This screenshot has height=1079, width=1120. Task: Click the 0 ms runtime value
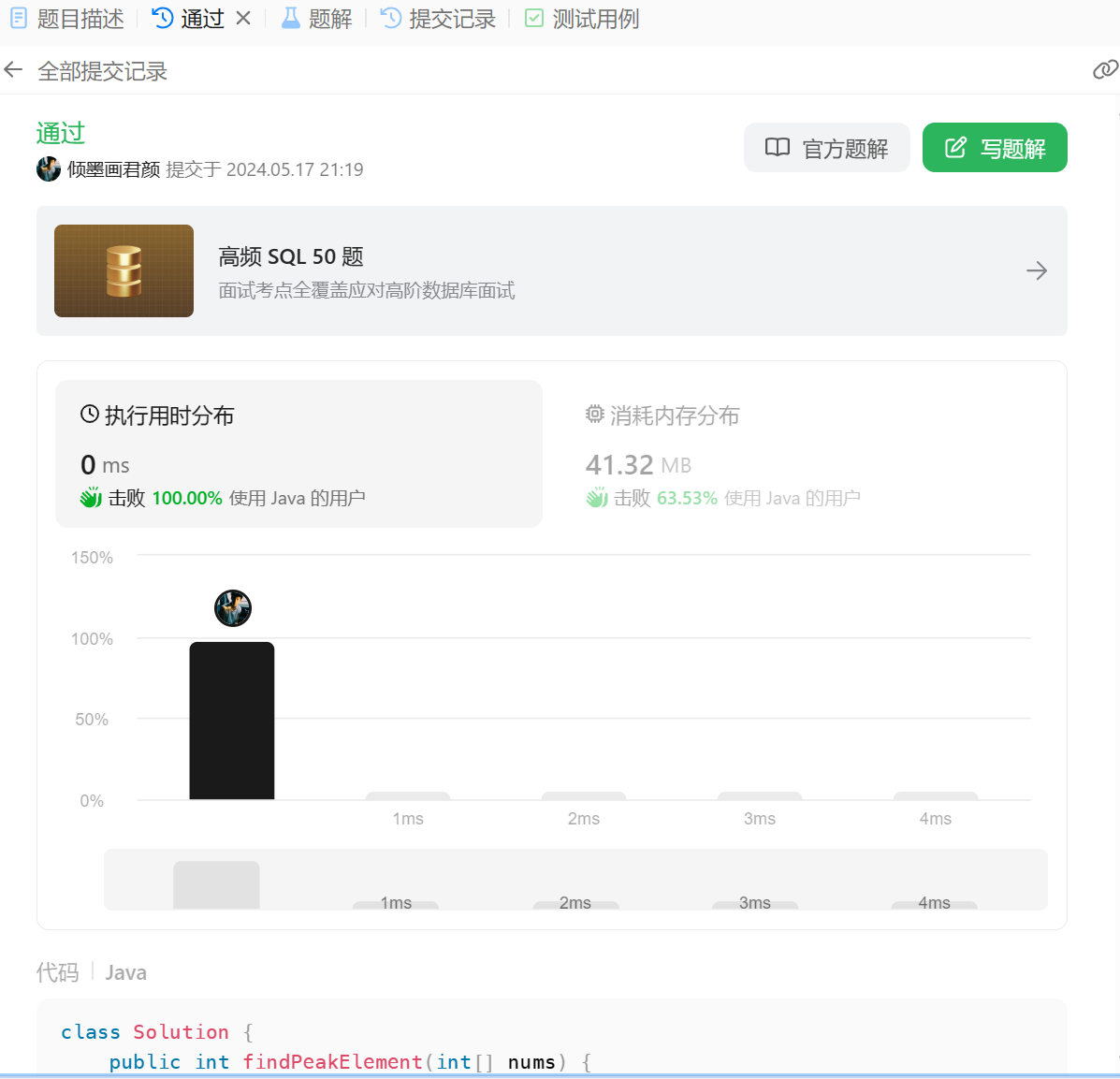click(105, 465)
